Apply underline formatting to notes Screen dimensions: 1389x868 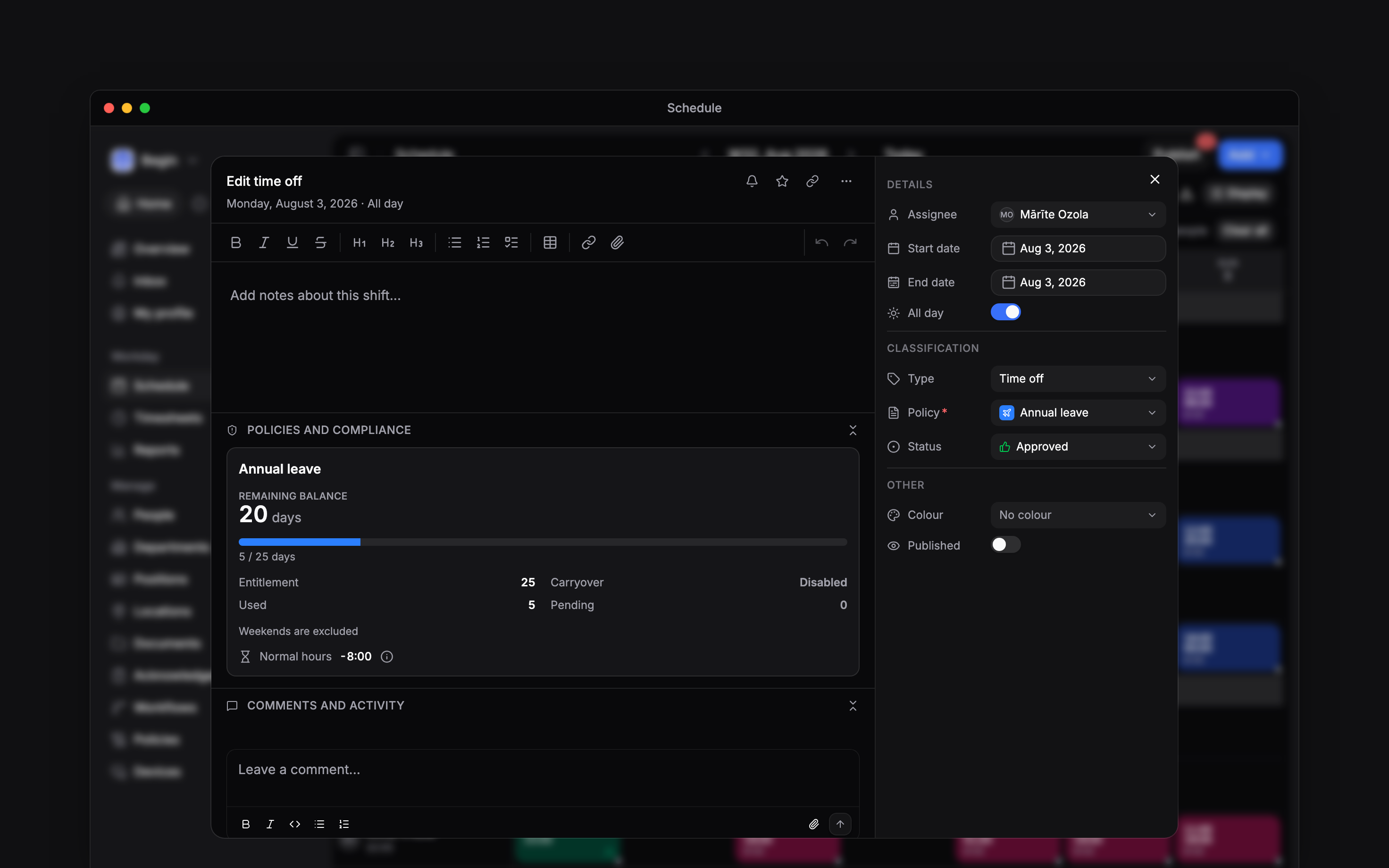coord(292,243)
